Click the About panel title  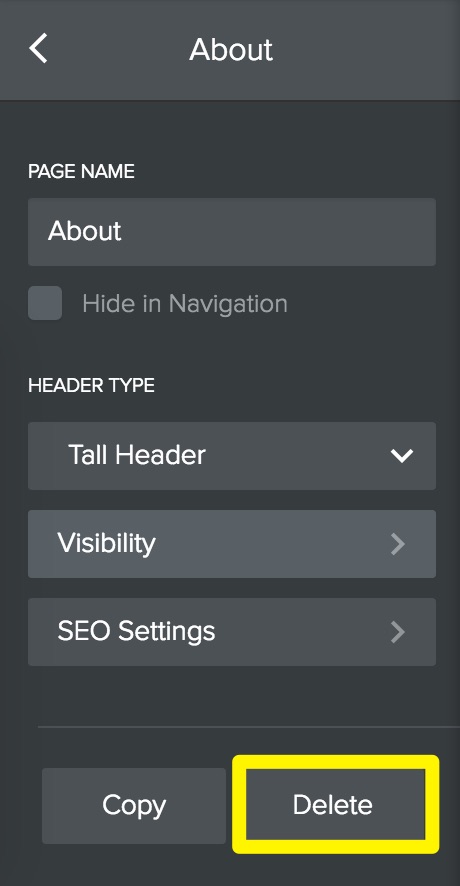231,50
